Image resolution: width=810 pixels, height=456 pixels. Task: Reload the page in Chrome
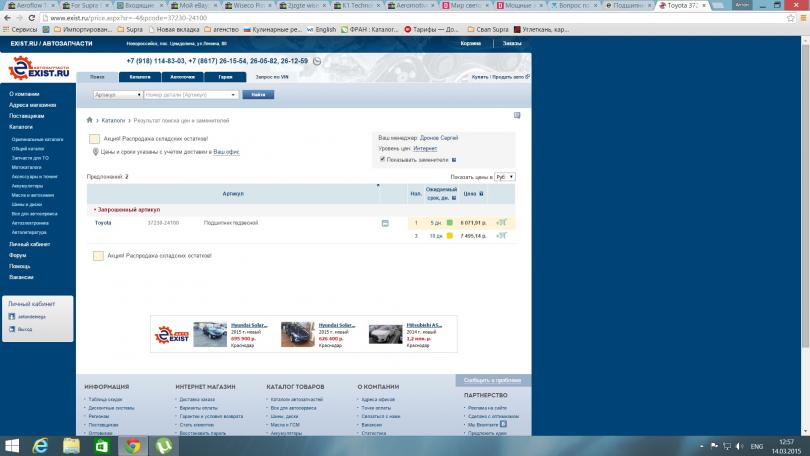point(32,18)
